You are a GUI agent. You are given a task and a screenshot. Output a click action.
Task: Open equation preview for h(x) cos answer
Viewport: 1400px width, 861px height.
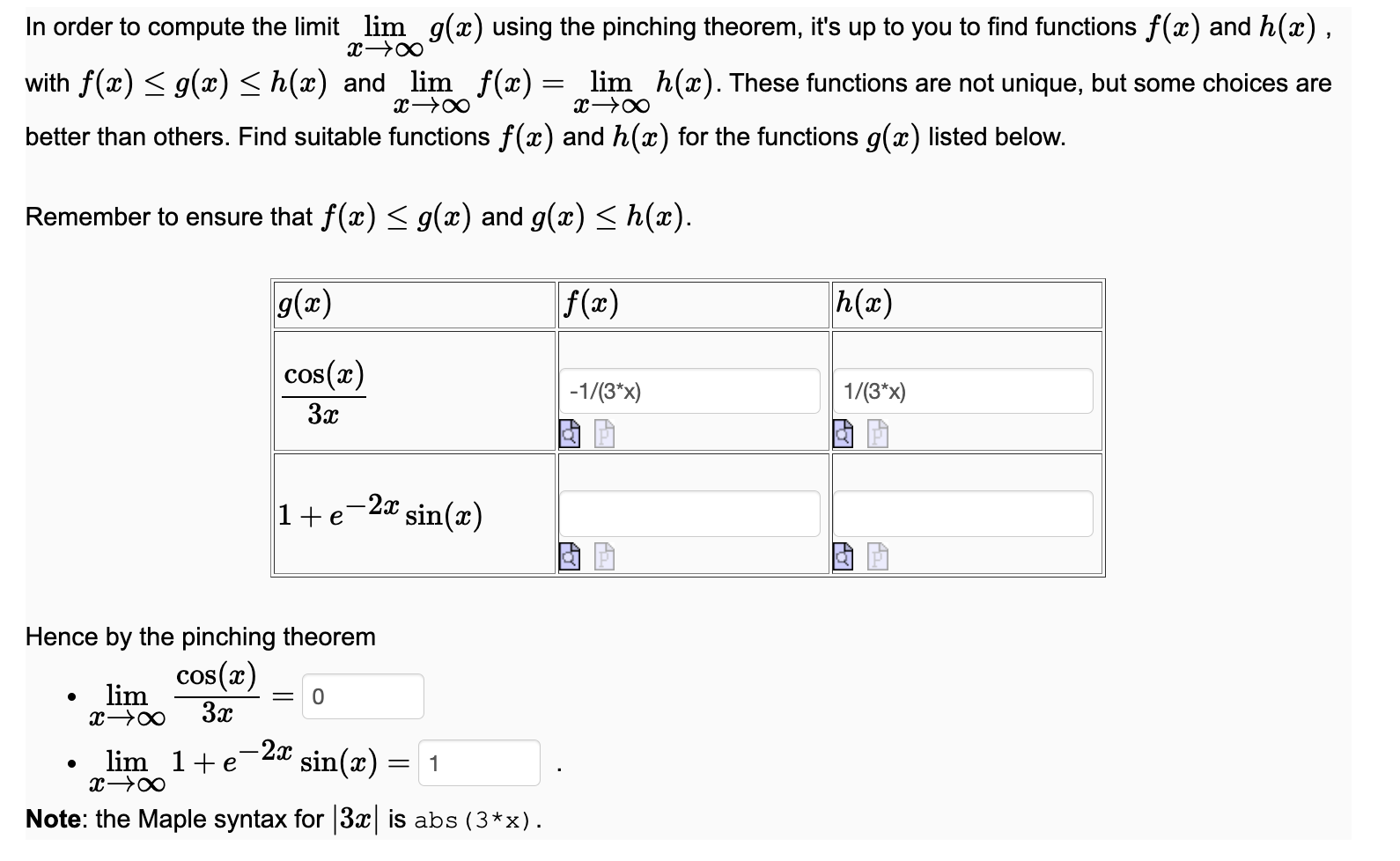[x=844, y=435]
